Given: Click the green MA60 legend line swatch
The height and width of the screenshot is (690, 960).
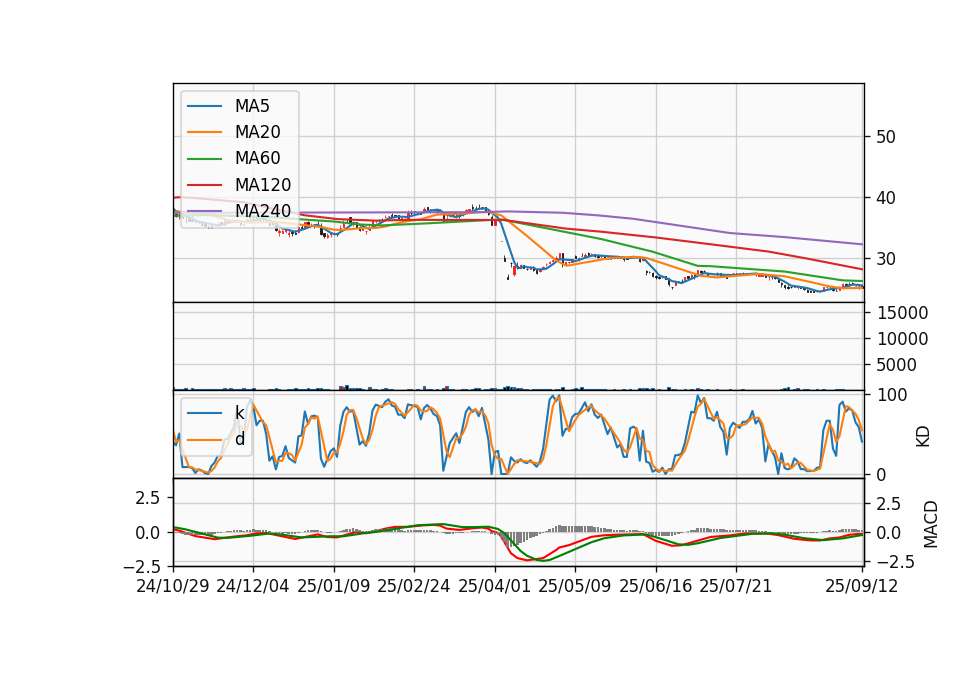Looking at the screenshot, I should tap(204, 159).
